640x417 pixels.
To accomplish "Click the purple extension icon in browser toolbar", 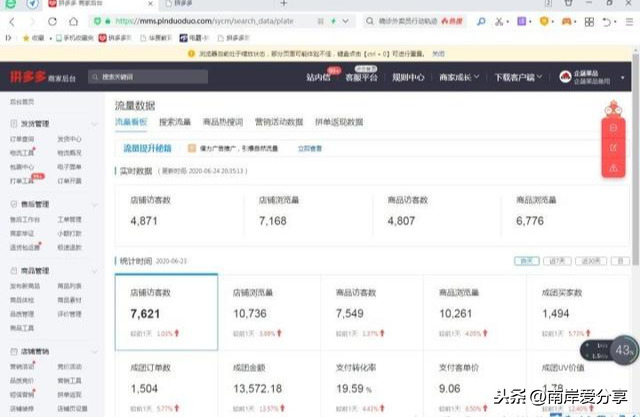I will [x=522, y=21].
